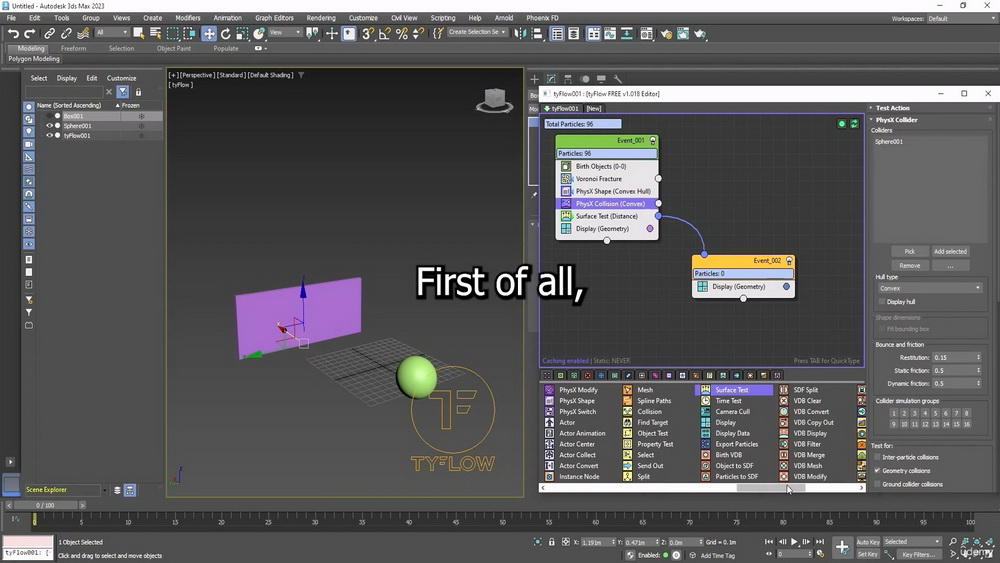Toggle the Angle Snap icon
This screenshot has height=563, width=1000.
[385, 34]
